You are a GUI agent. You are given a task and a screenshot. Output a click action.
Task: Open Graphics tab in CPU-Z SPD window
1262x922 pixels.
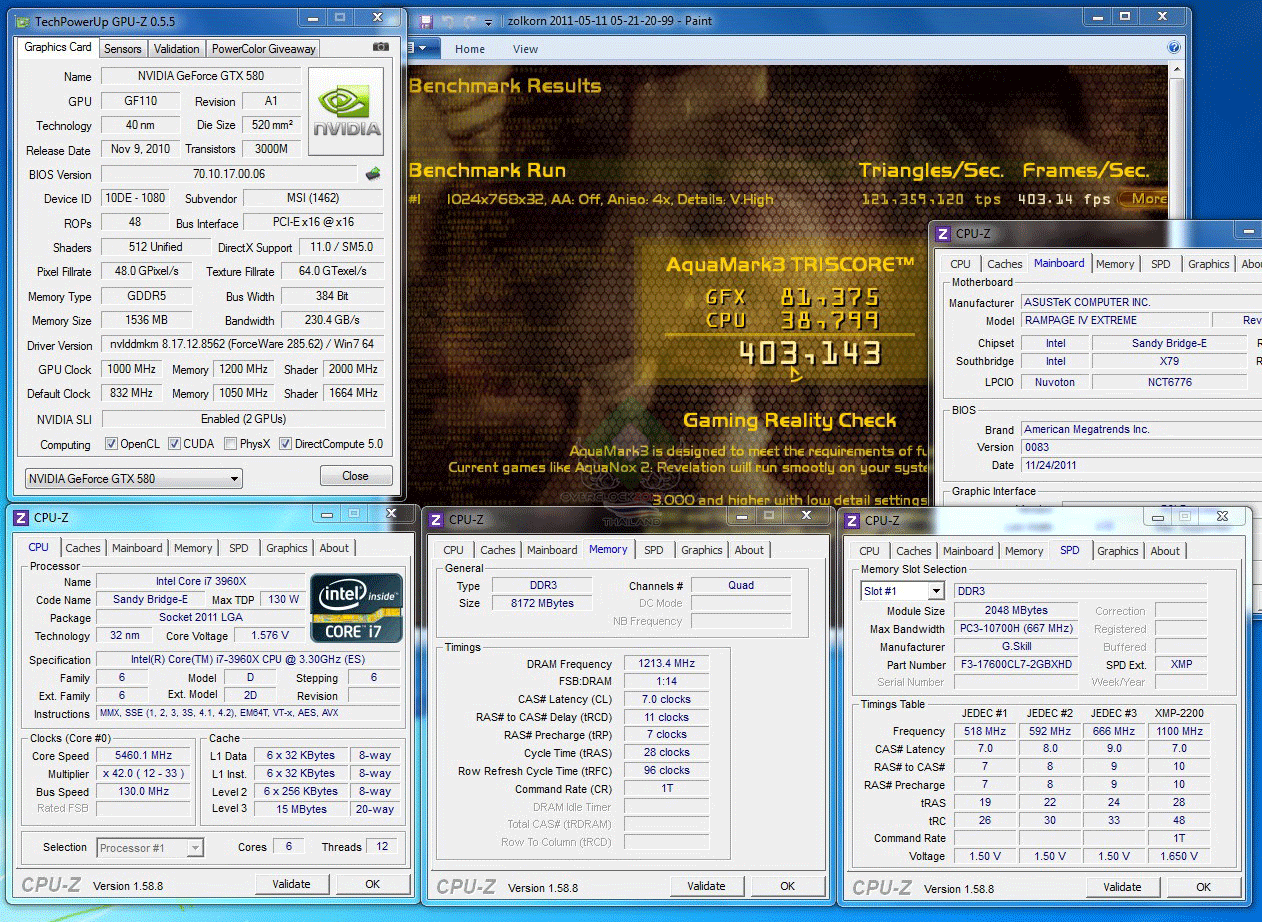[x=1118, y=551]
